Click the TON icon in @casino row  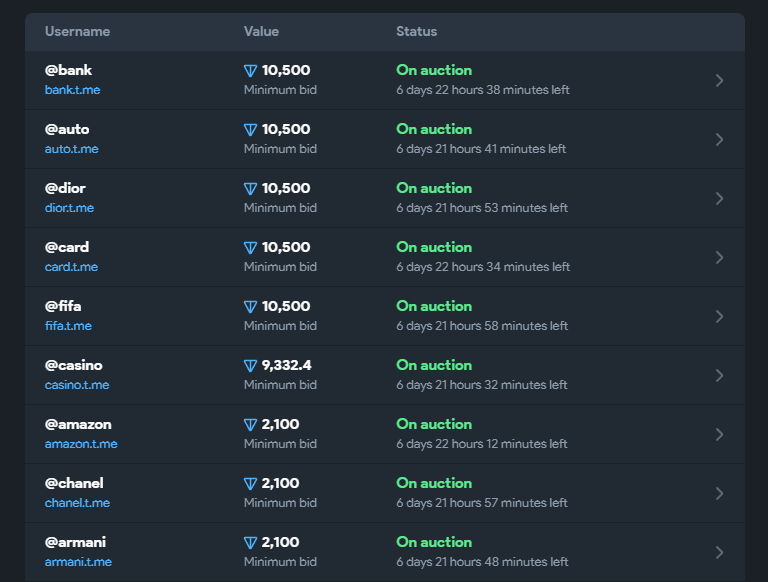coord(250,366)
